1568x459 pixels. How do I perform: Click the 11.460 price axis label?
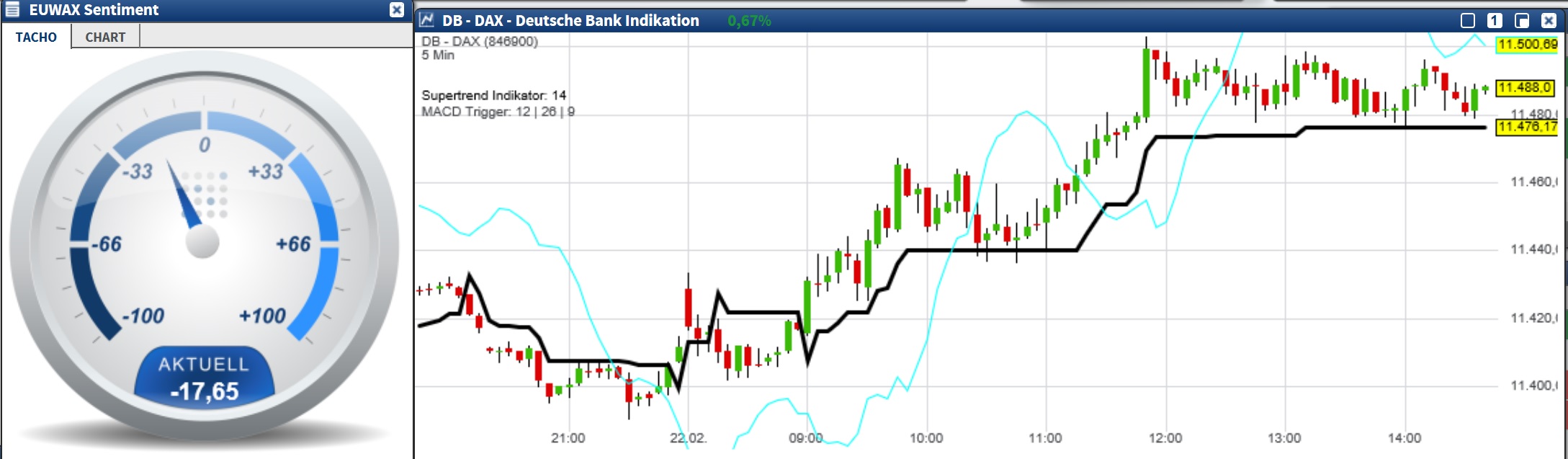coord(1534,182)
